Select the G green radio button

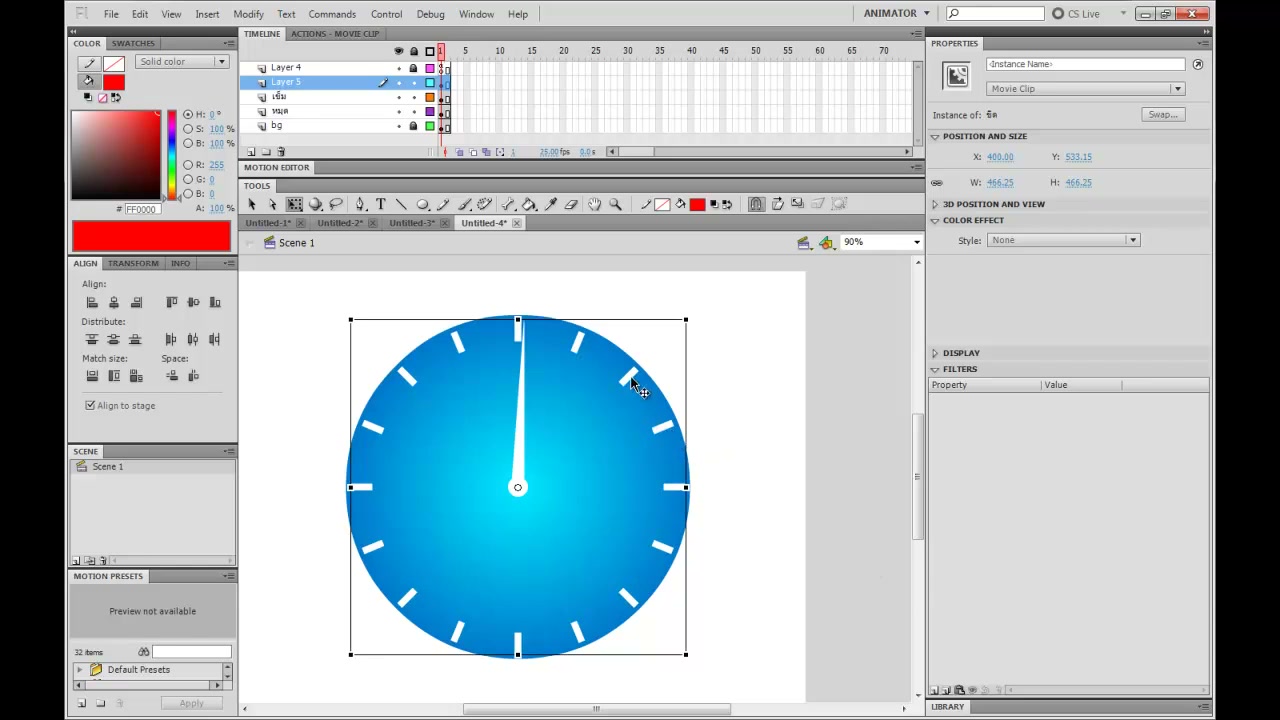[x=188, y=179]
